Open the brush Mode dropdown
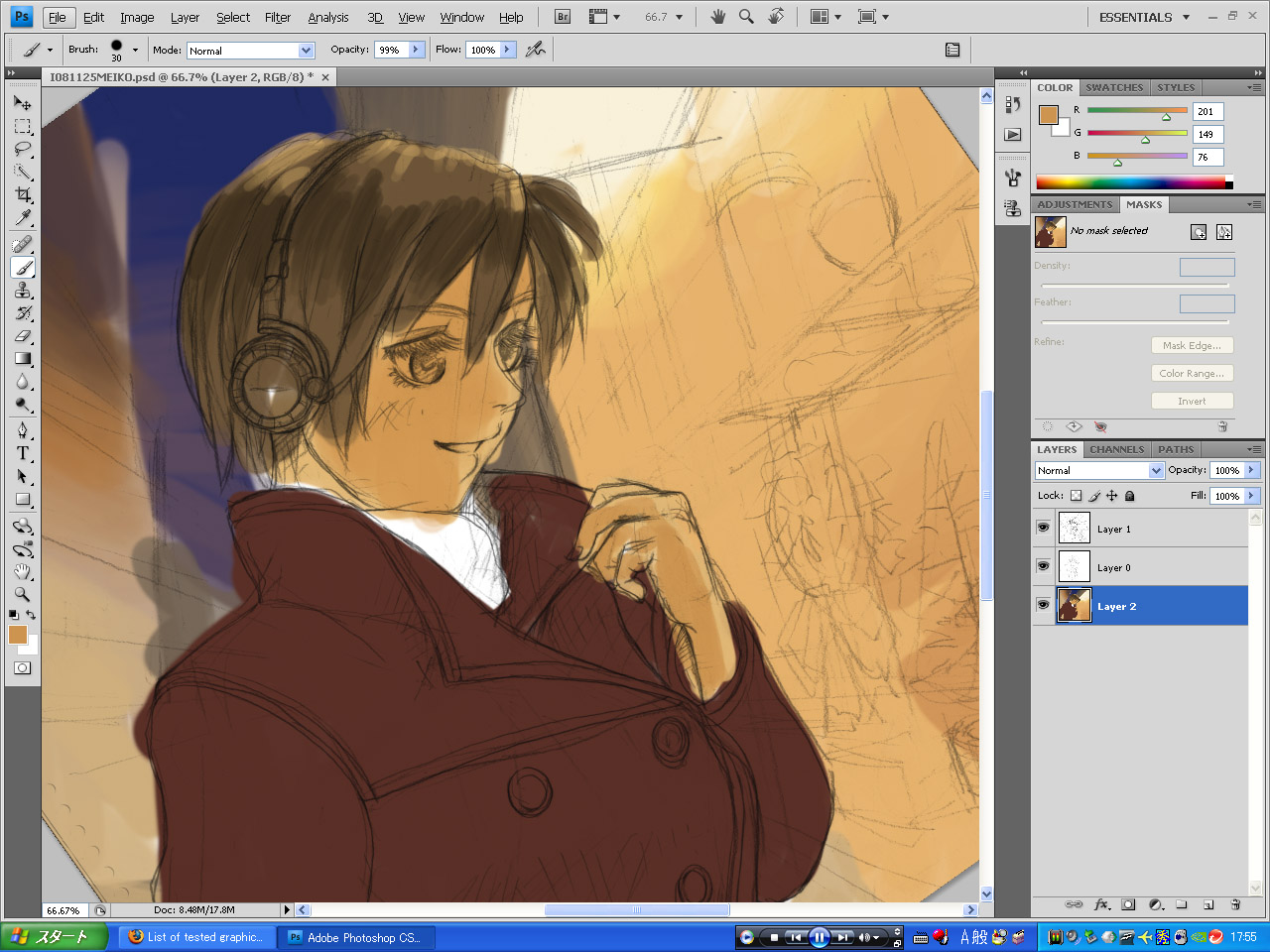 pyautogui.click(x=306, y=51)
